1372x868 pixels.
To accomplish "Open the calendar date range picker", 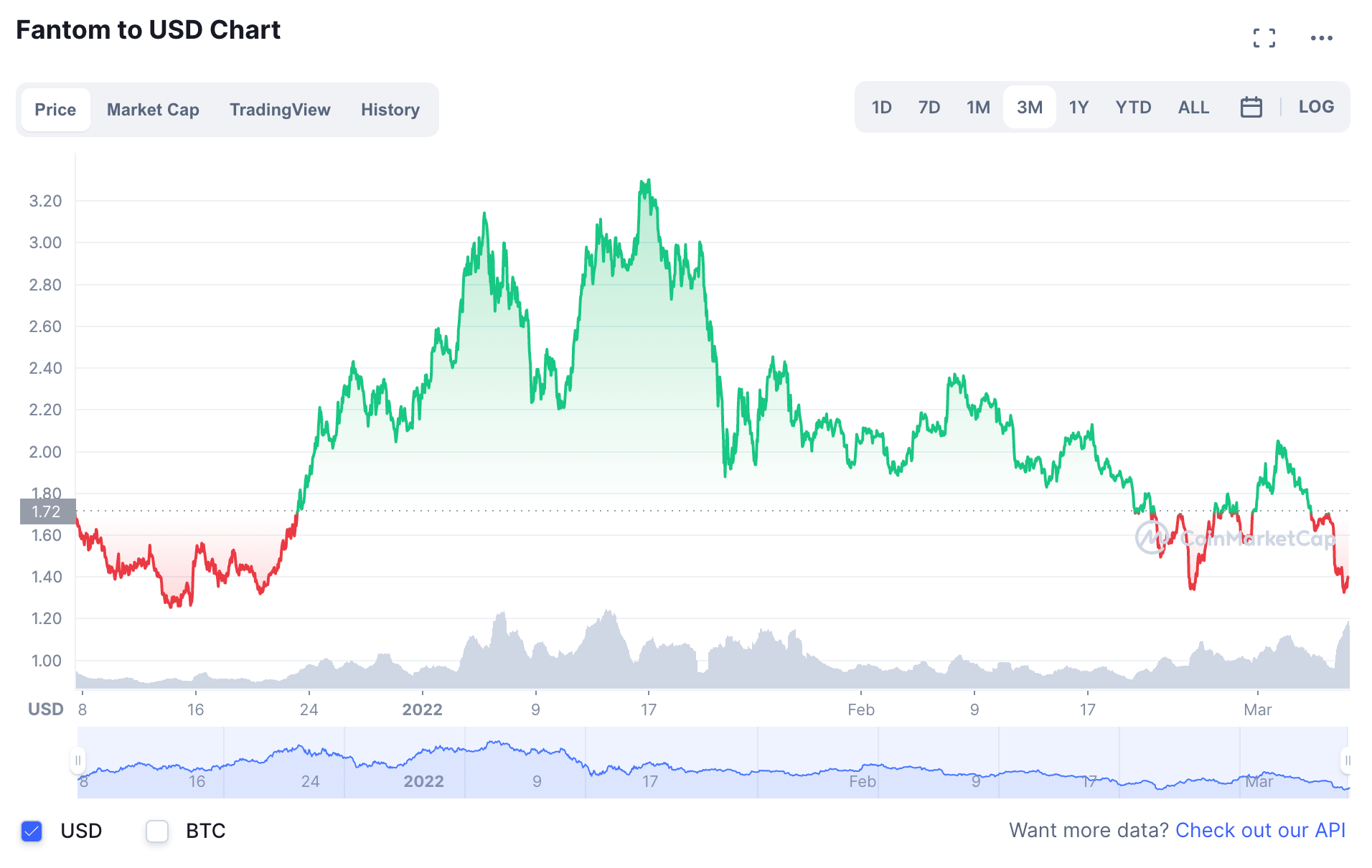I will click(x=1251, y=107).
